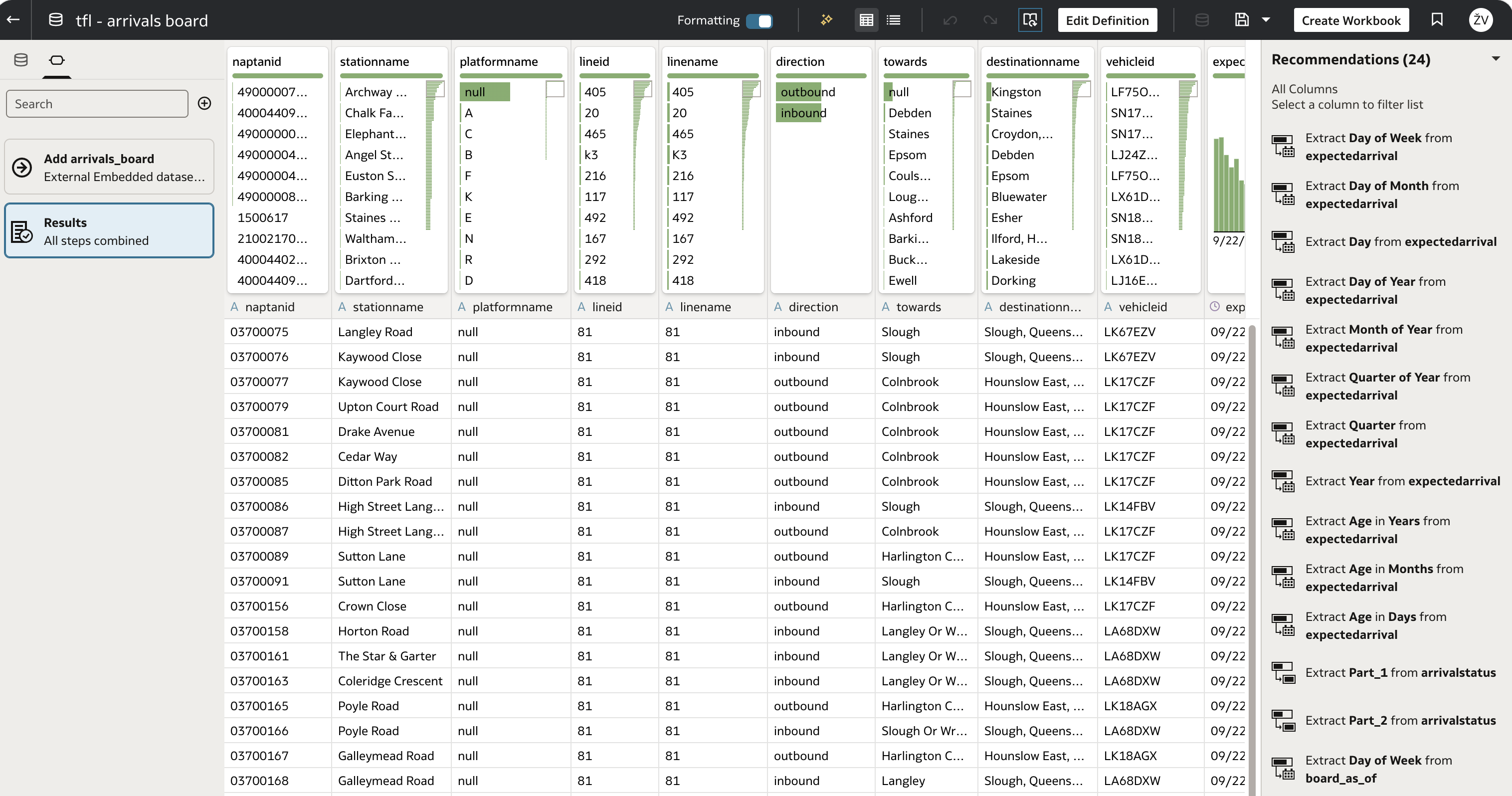Viewport: 1512px width, 796px height.
Task: Select Debden in the towards tile
Action: click(x=909, y=113)
